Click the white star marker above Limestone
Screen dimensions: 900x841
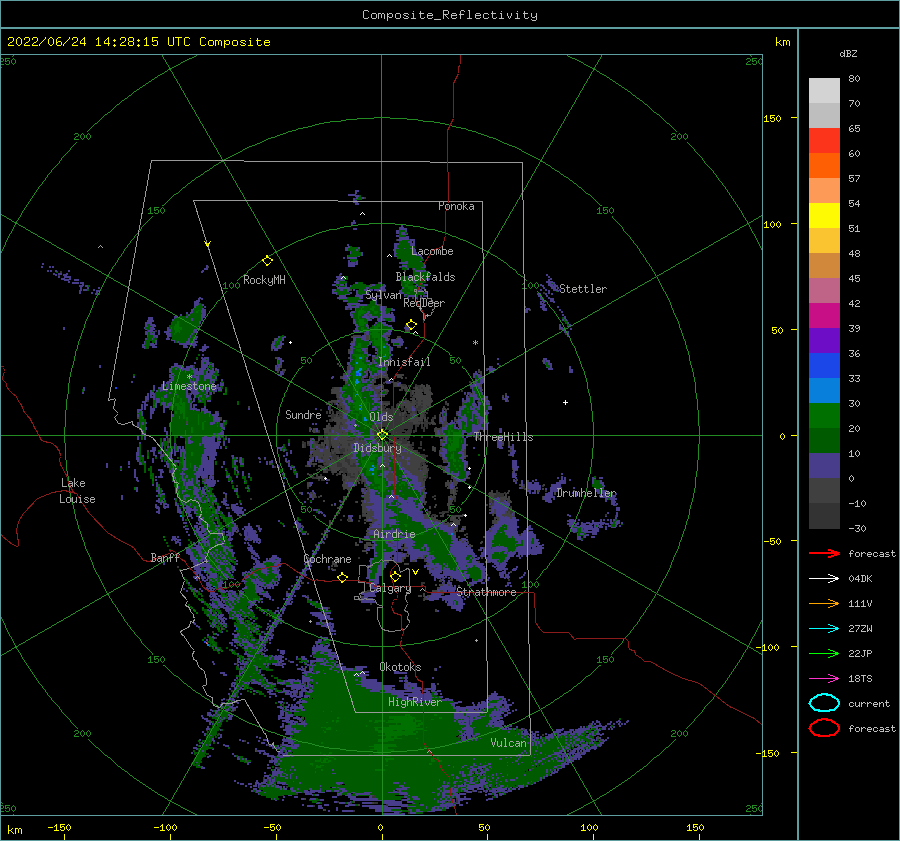click(x=189, y=377)
